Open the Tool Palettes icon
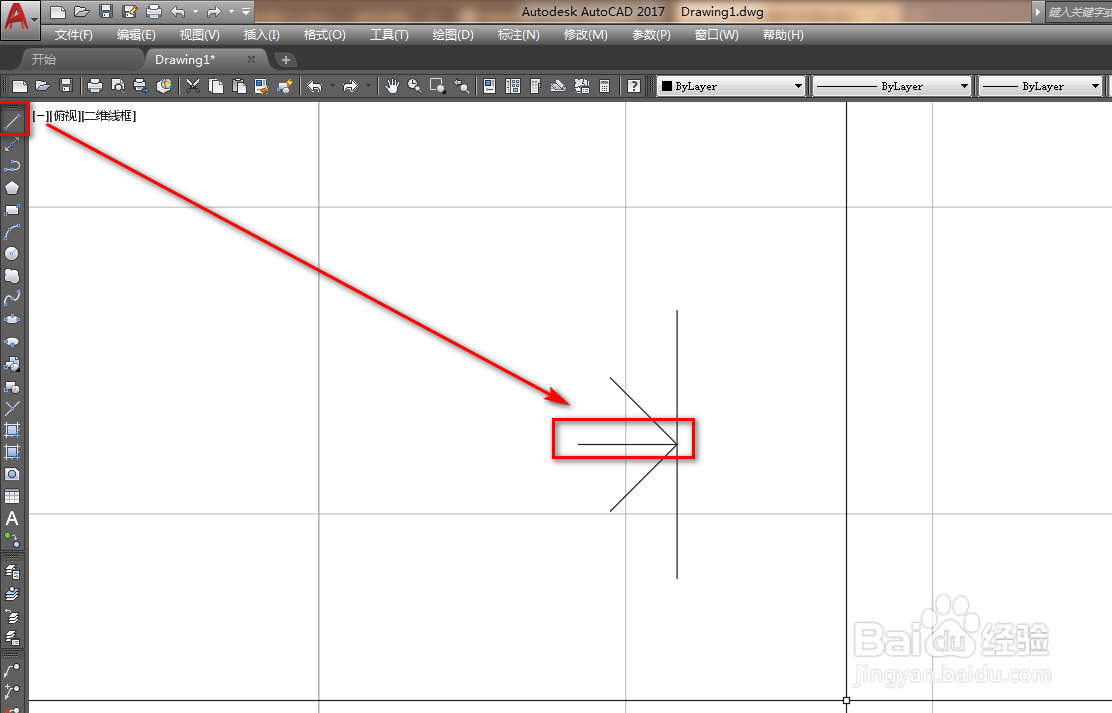 [535, 87]
